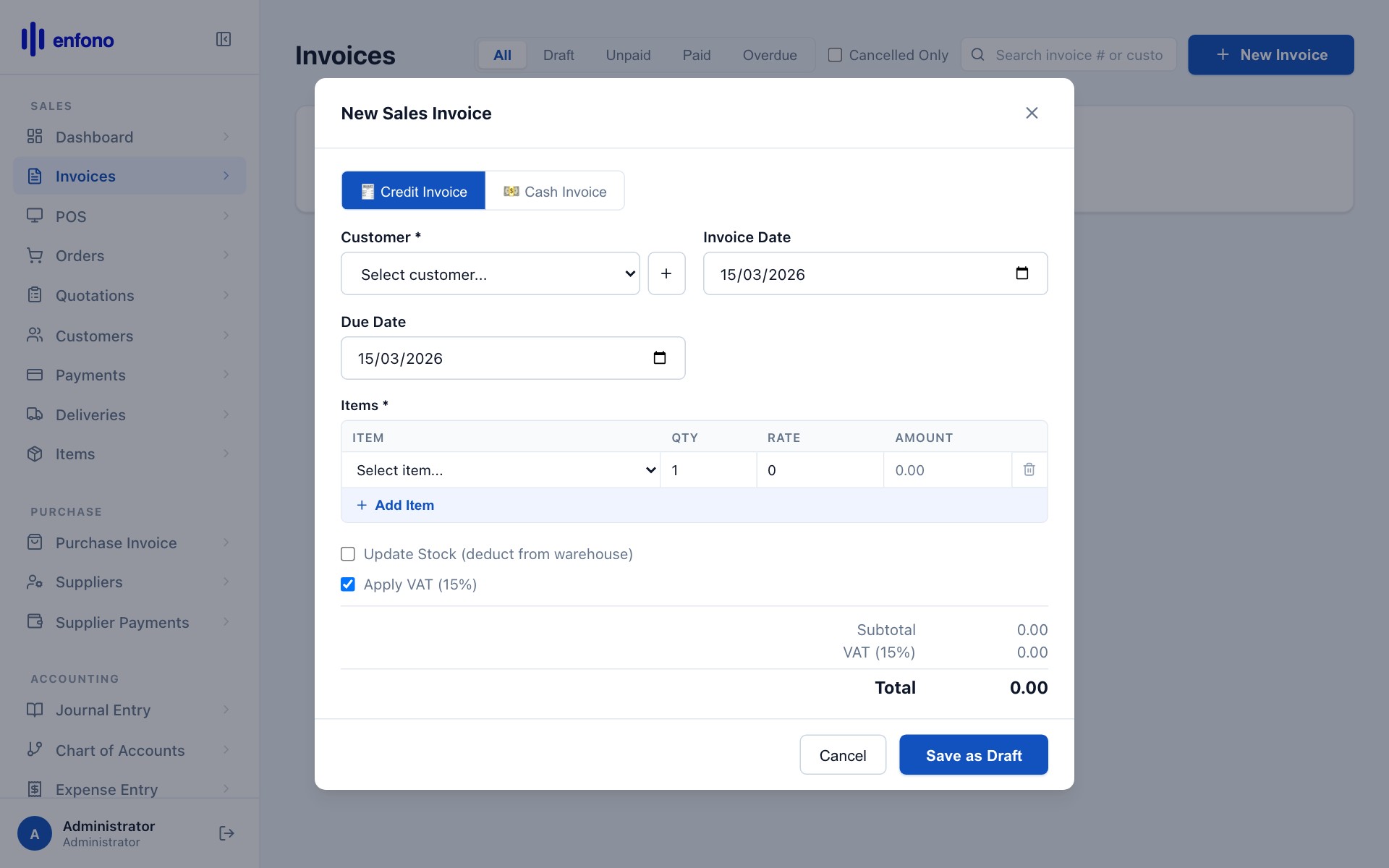Add another item with Add Item
Screen dimensions: 1389x868
395,504
